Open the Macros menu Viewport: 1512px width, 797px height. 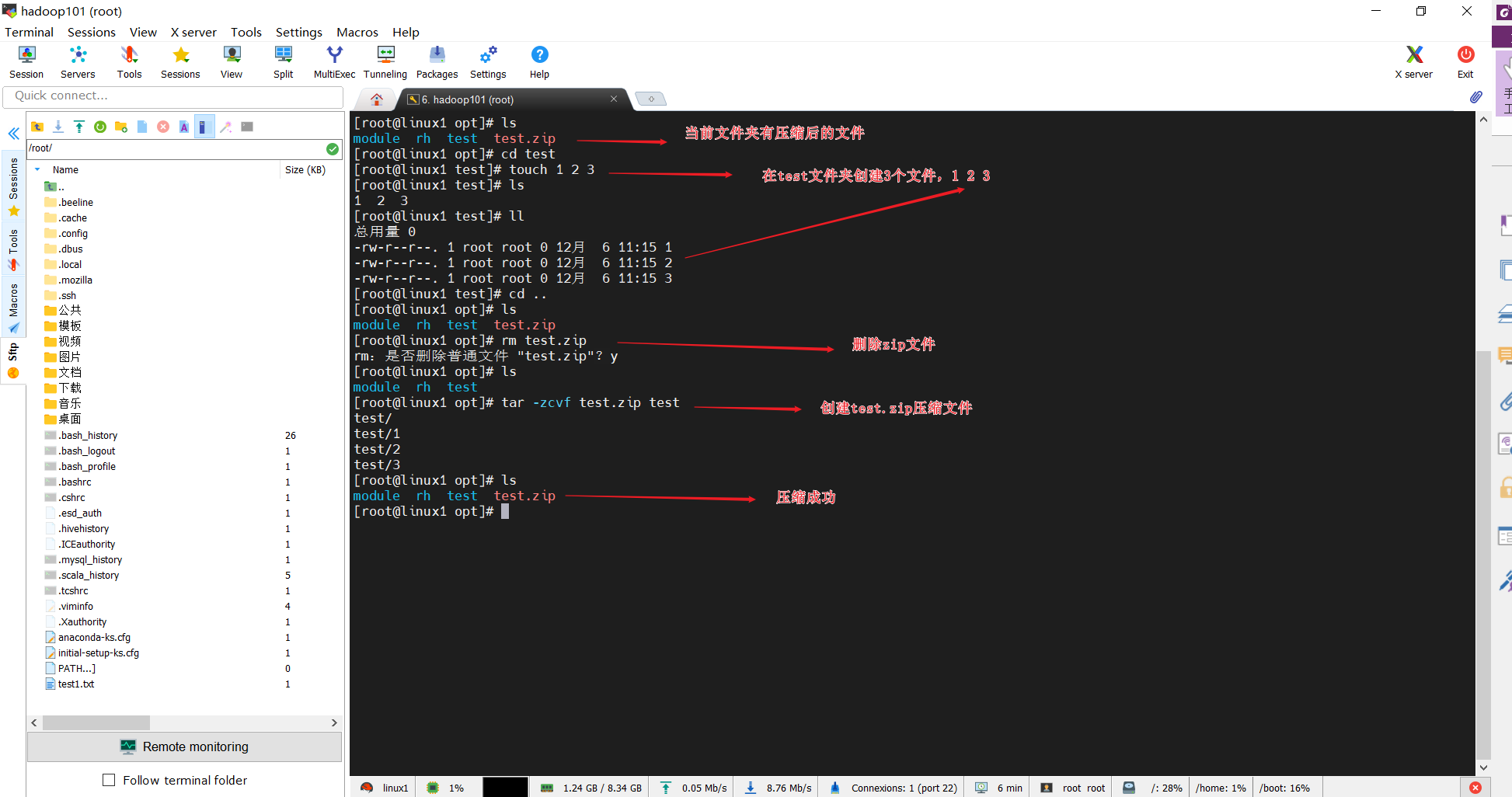tap(357, 32)
